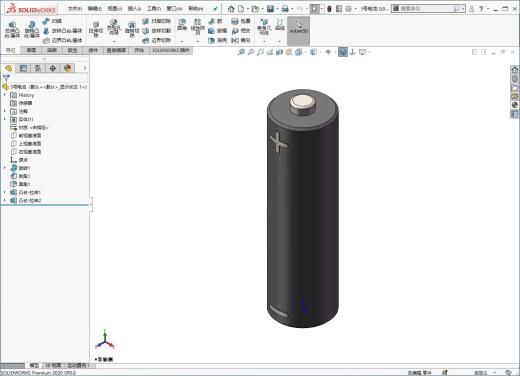This screenshot has height=376, width=520.
Task: Open the 文件 (File) menu
Action: (75, 9)
